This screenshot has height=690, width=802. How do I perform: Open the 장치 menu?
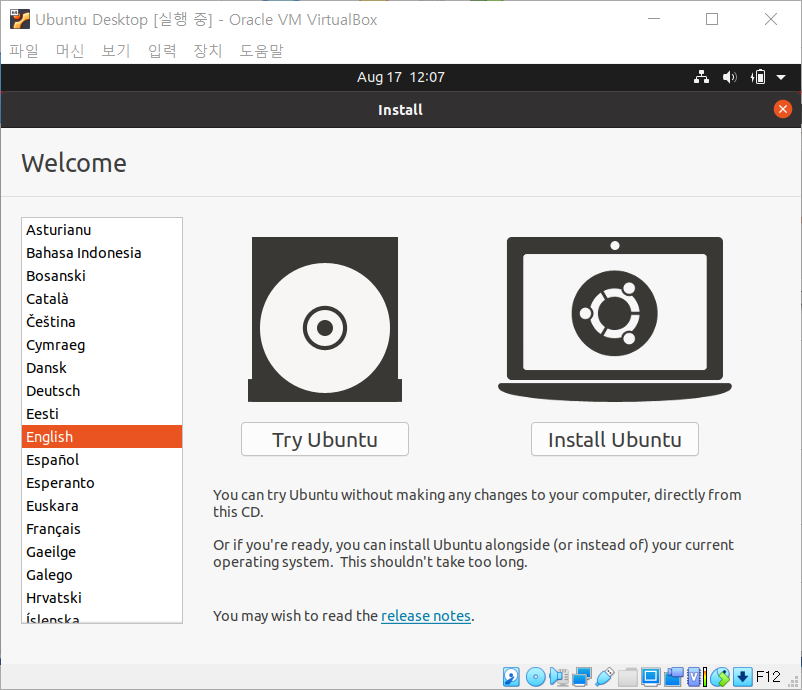click(208, 50)
